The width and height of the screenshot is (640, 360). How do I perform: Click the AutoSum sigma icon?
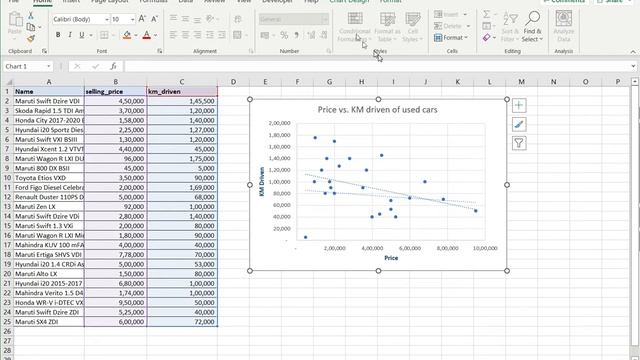[x=487, y=15]
